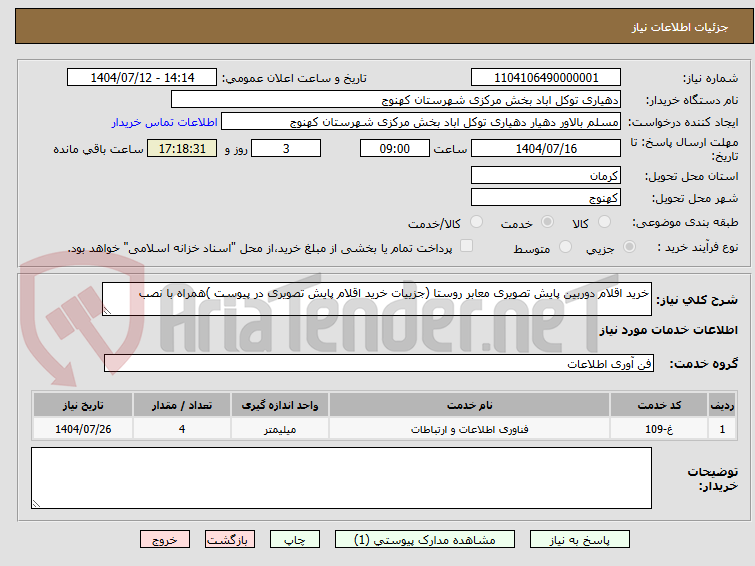Screen dimensions: 755x566
Task: Click the deadline date field 1404/07/16
Action: [546, 148]
